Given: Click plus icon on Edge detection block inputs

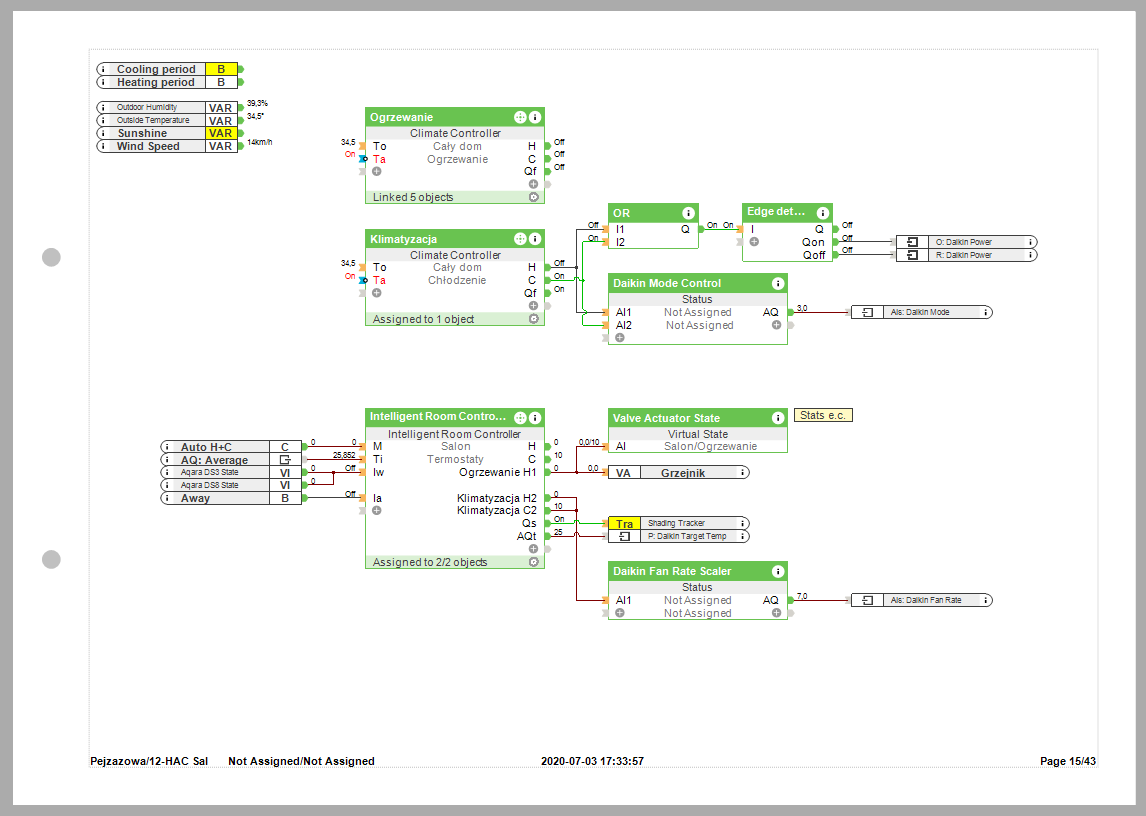Looking at the screenshot, I should [x=754, y=241].
